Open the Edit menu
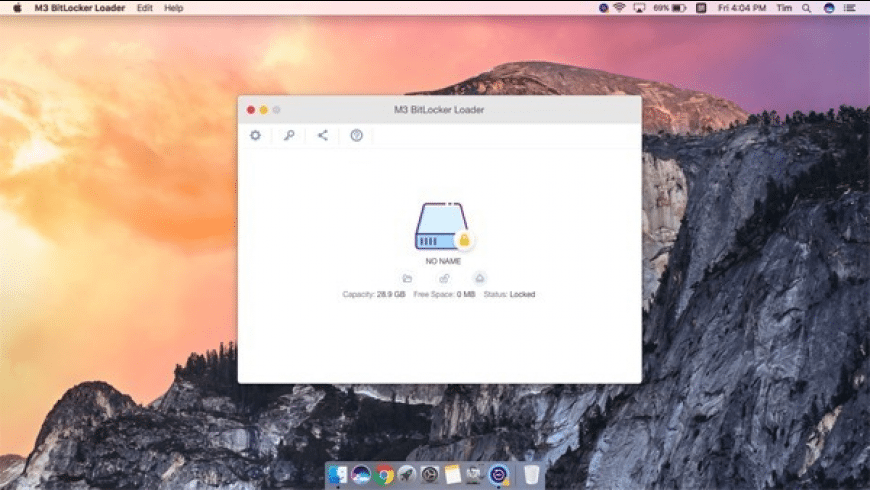This screenshot has height=490, width=870. click(x=145, y=8)
